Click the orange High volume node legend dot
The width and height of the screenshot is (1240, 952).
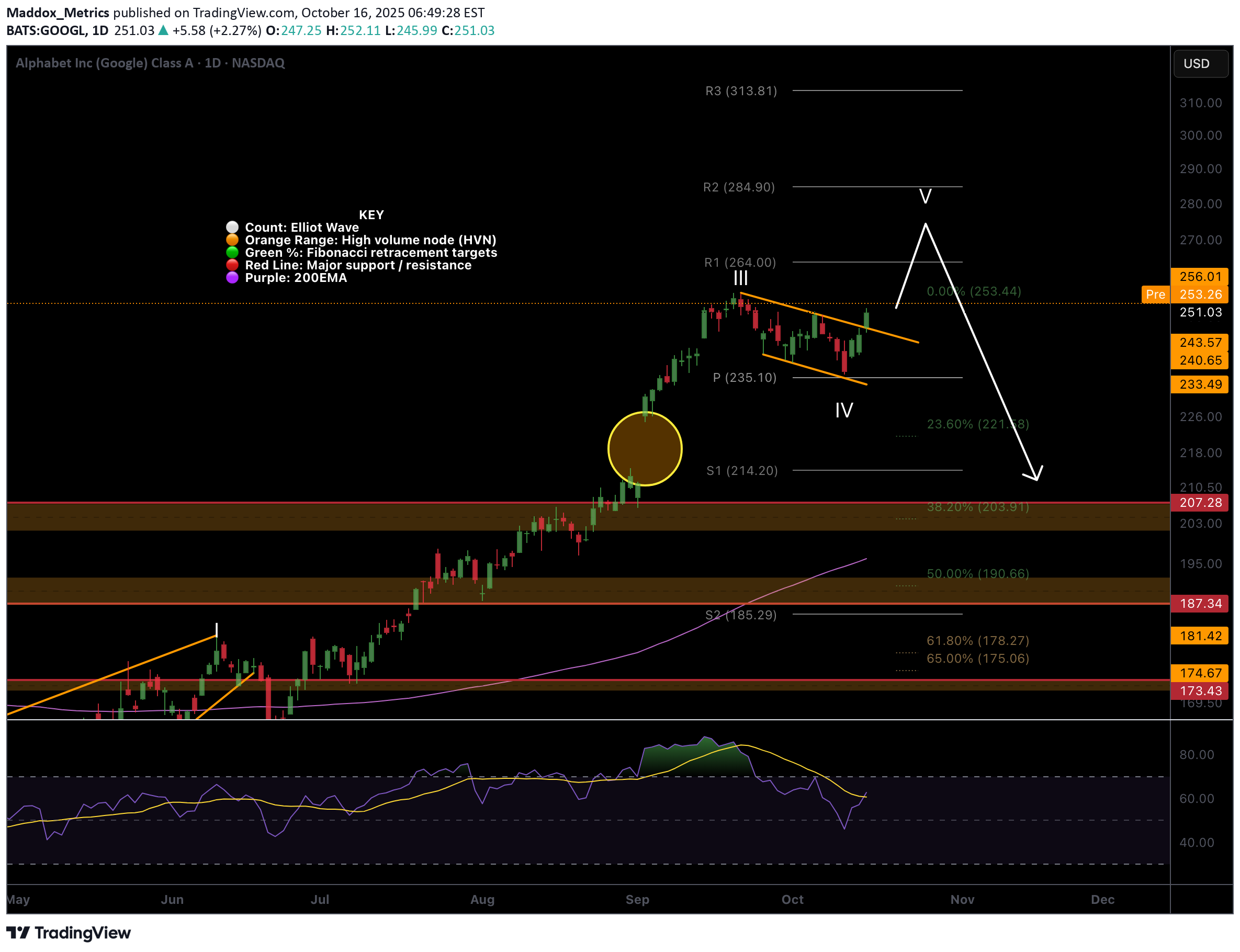(232, 240)
